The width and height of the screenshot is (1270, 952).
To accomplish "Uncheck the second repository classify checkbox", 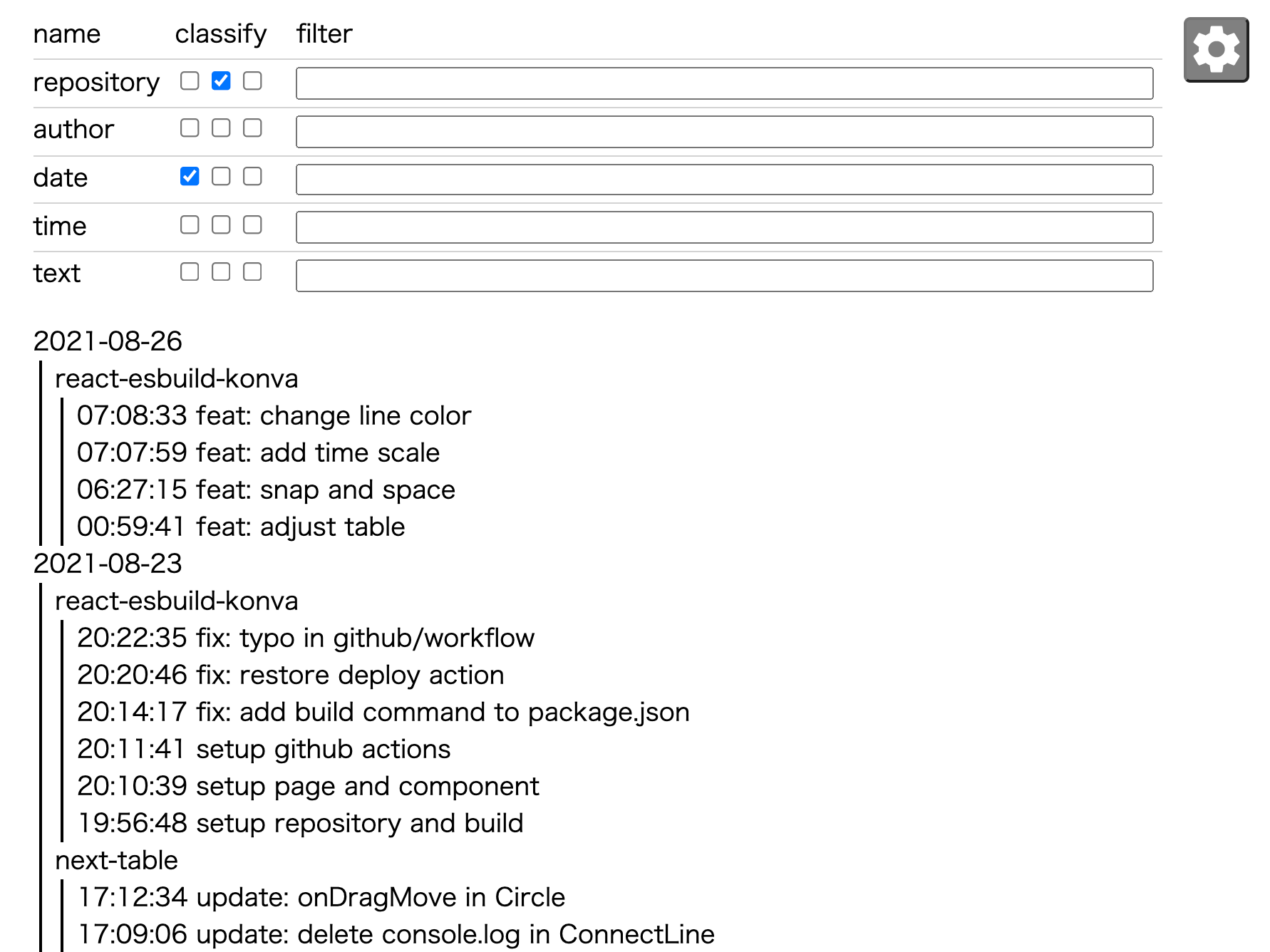I will click(x=221, y=81).
